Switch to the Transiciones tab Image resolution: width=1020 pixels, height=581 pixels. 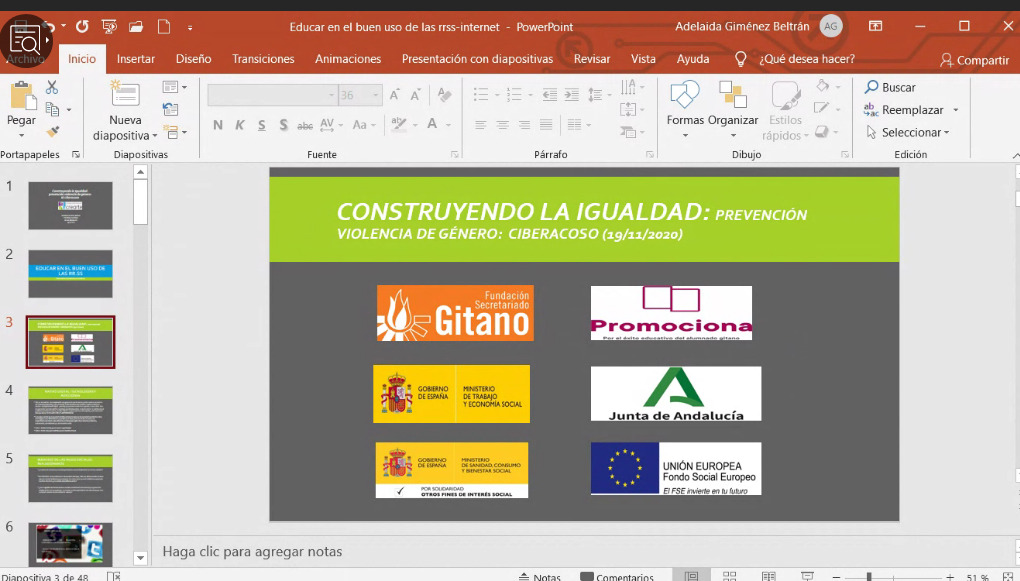pyautogui.click(x=263, y=59)
